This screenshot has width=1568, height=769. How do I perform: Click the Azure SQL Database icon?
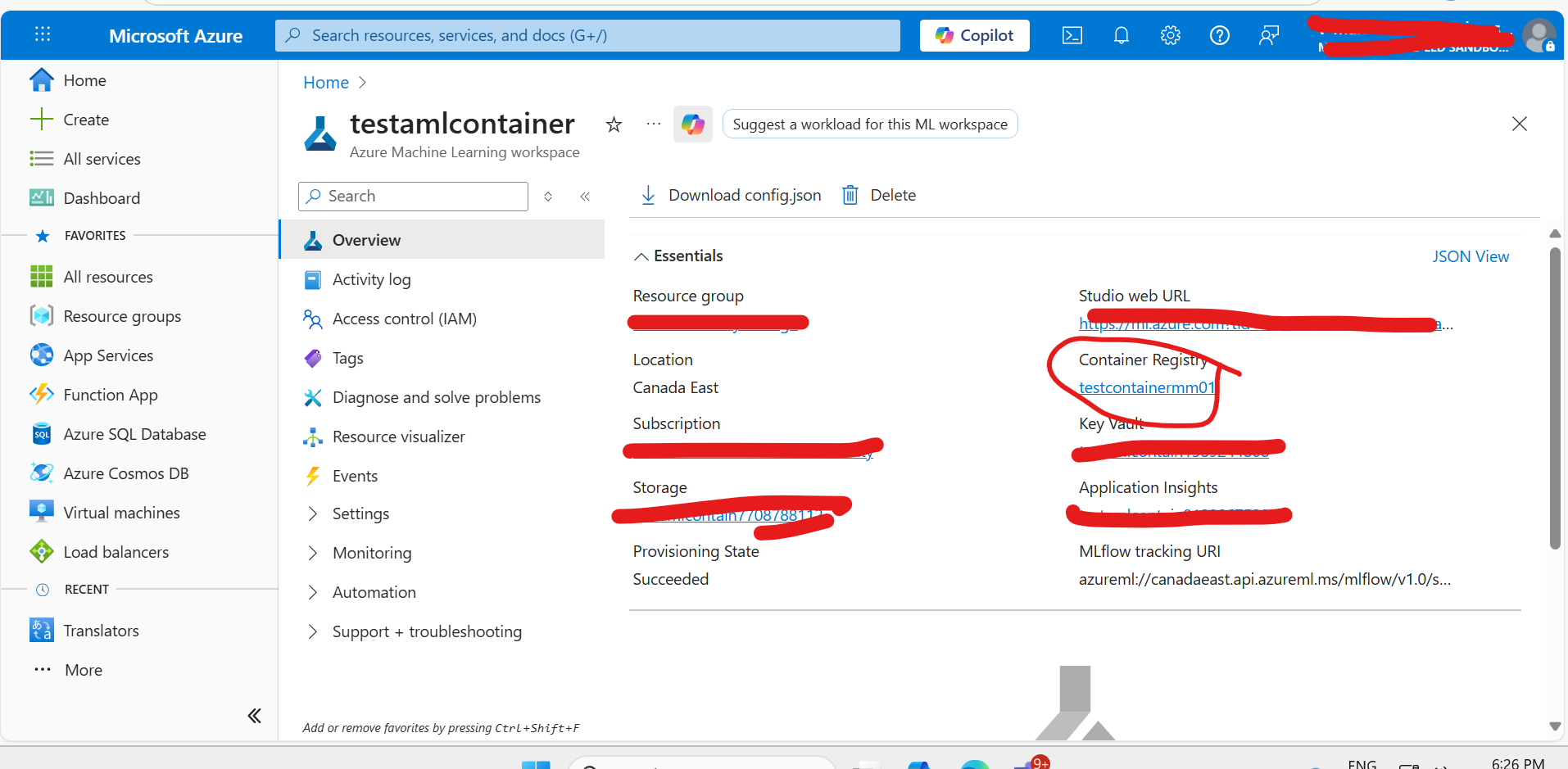[41, 434]
